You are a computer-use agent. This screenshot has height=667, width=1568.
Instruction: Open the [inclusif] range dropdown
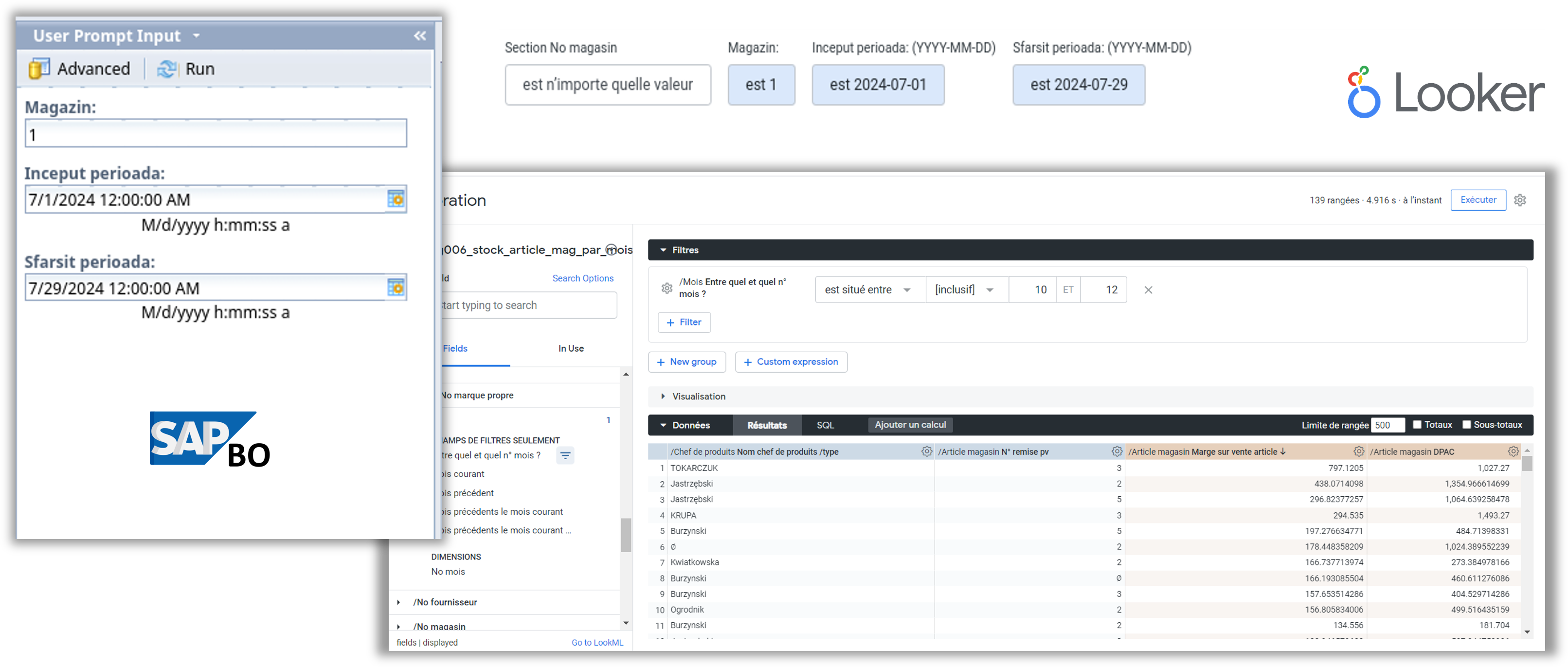(x=967, y=289)
